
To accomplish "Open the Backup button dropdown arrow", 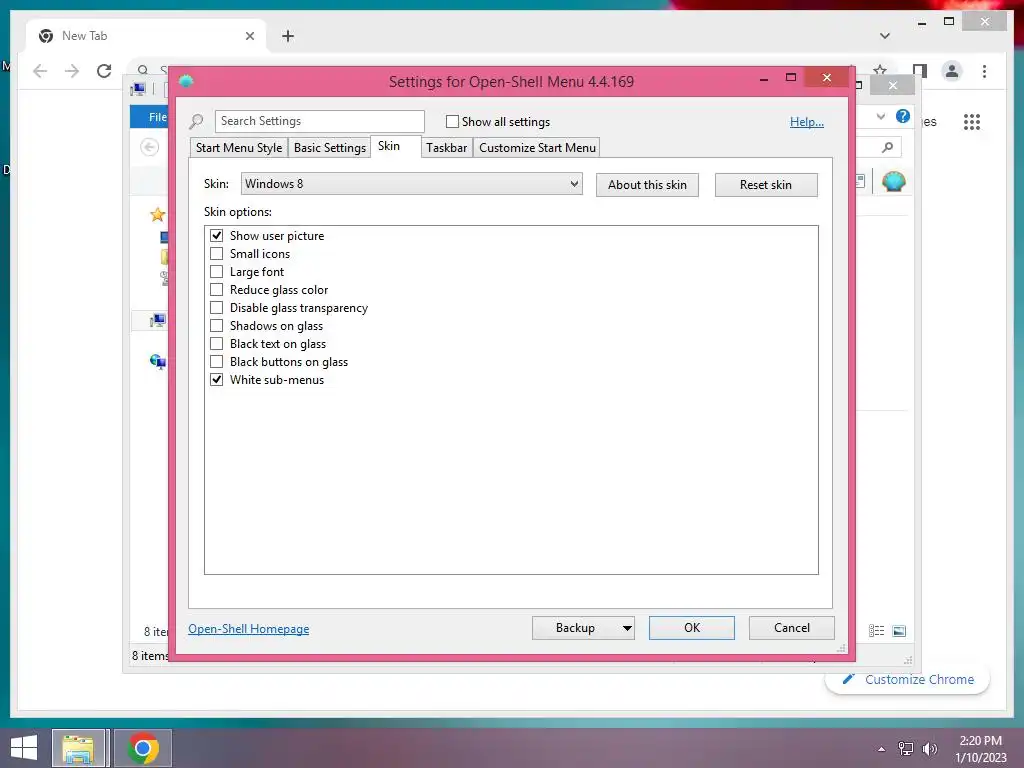I will coord(626,628).
